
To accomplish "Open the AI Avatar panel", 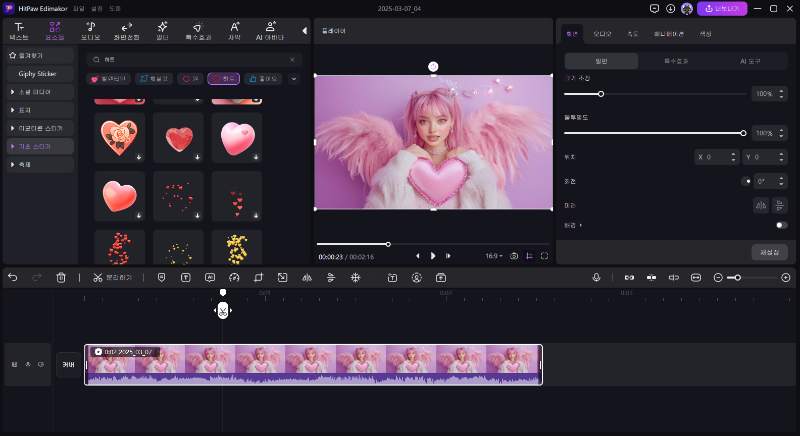I will (x=271, y=30).
